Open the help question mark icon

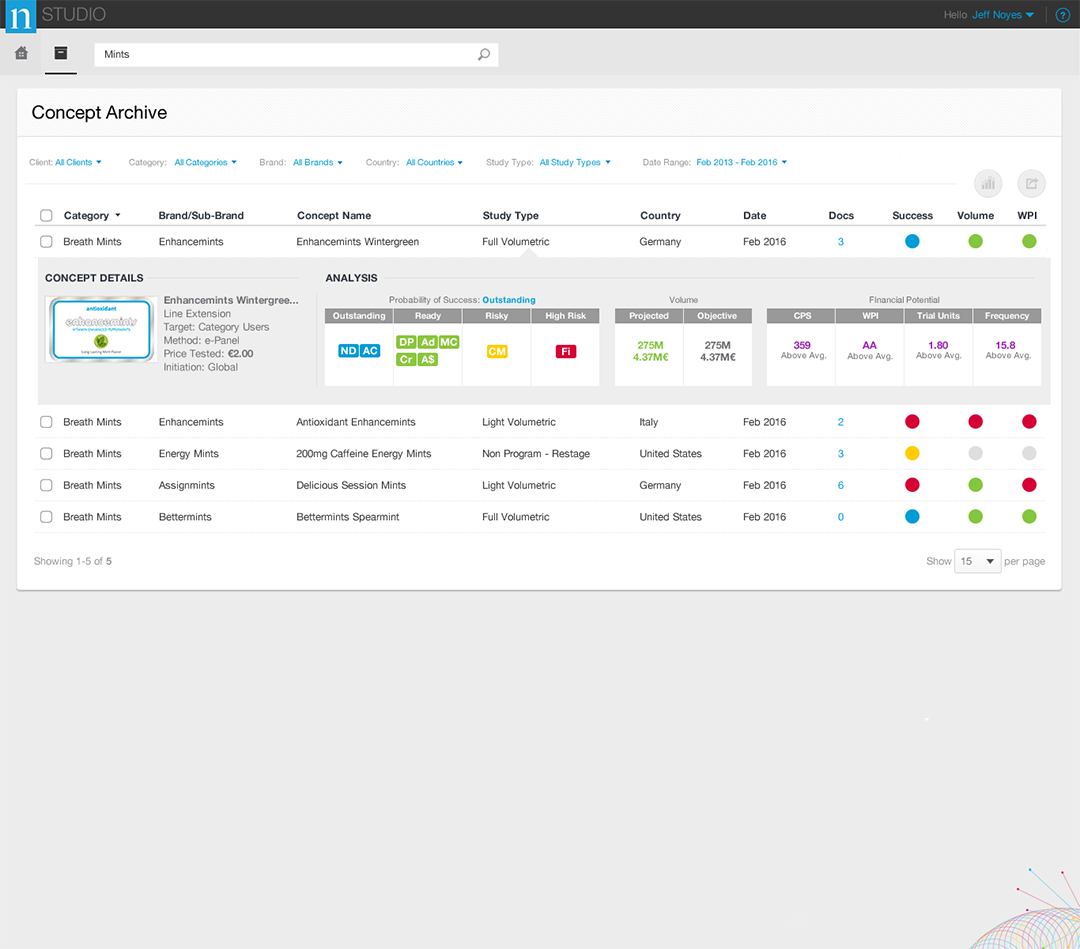coord(1063,14)
